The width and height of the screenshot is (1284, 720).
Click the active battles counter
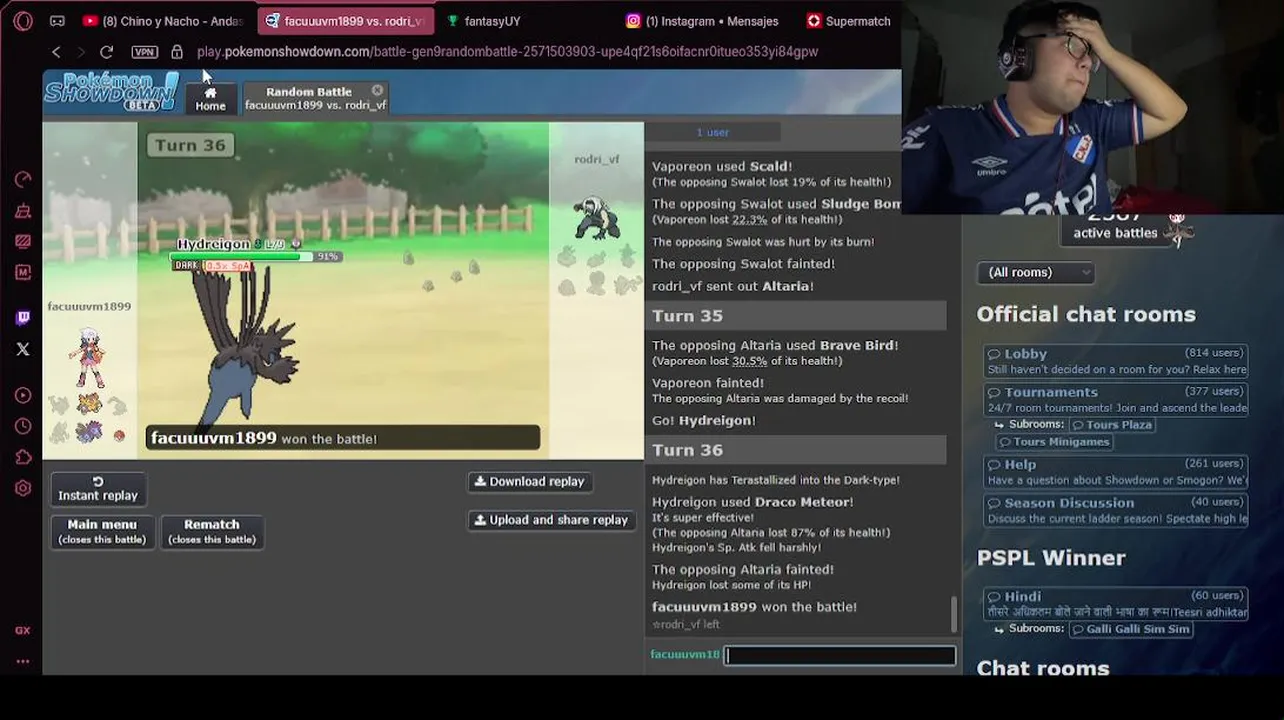[x=1115, y=226]
